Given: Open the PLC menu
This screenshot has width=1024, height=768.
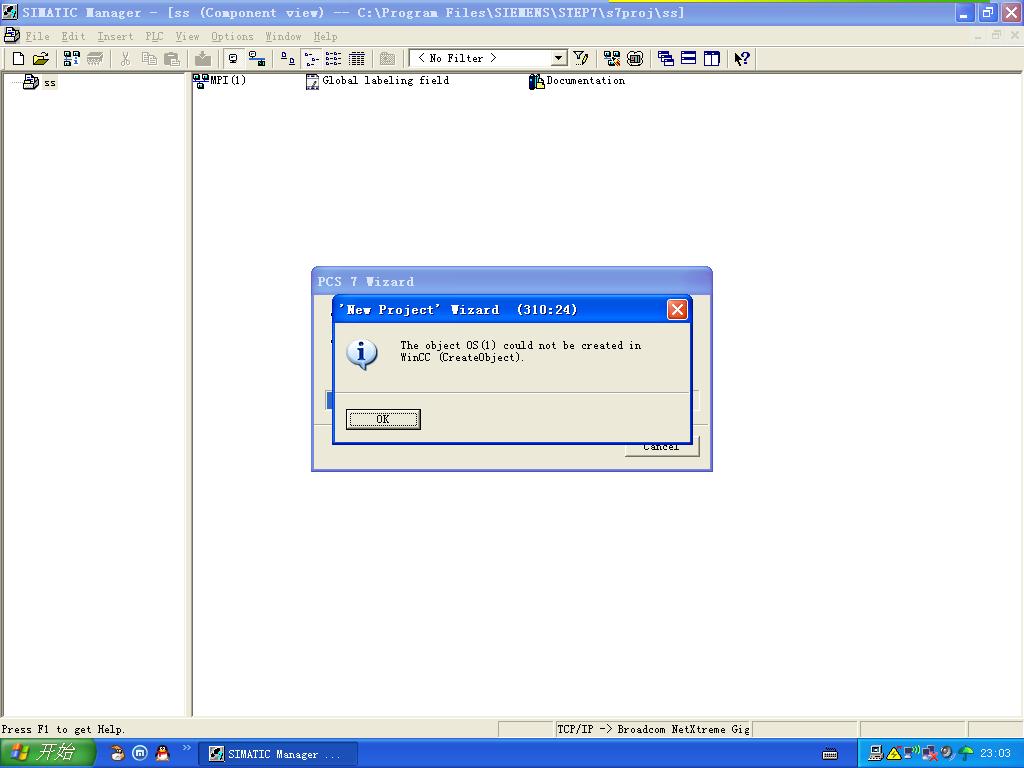Looking at the screenshot, I should 154,37.
